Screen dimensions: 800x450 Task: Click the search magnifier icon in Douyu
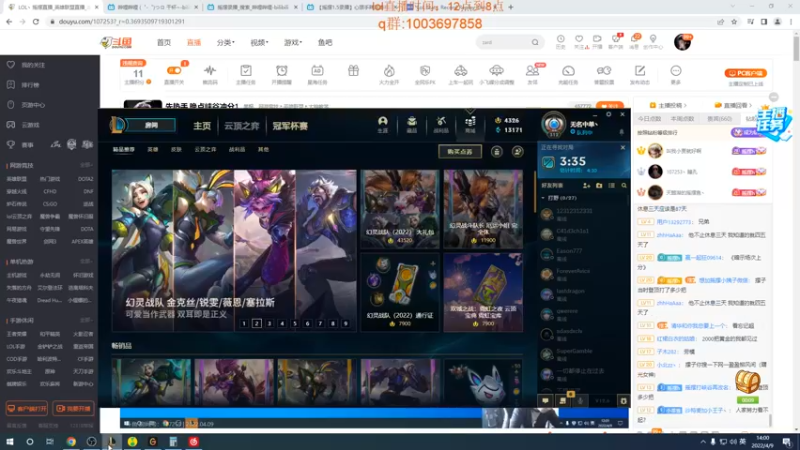coord(535,42)
